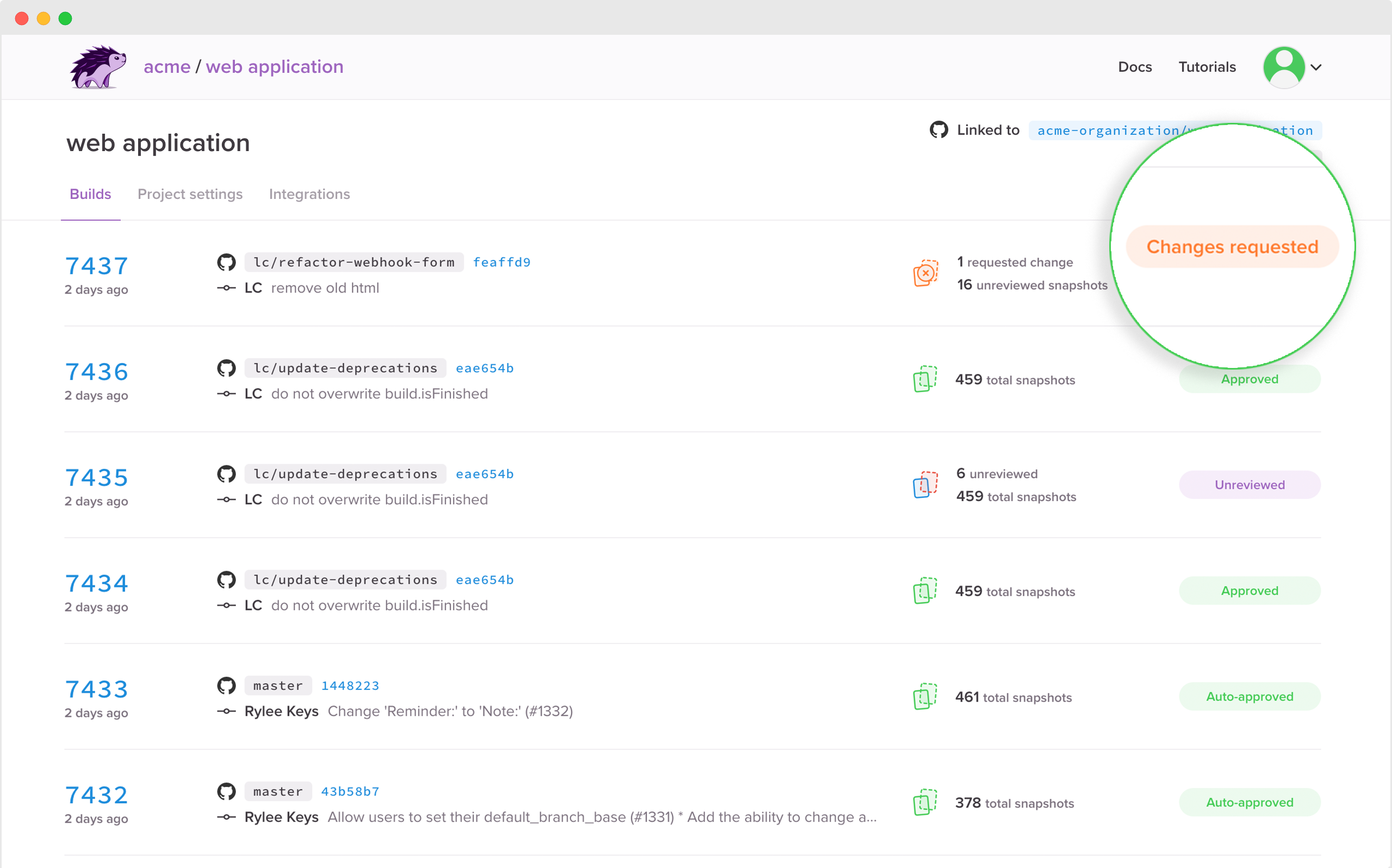Open build number 7437
1392x868 pixels.
click(x=96, y=266)
